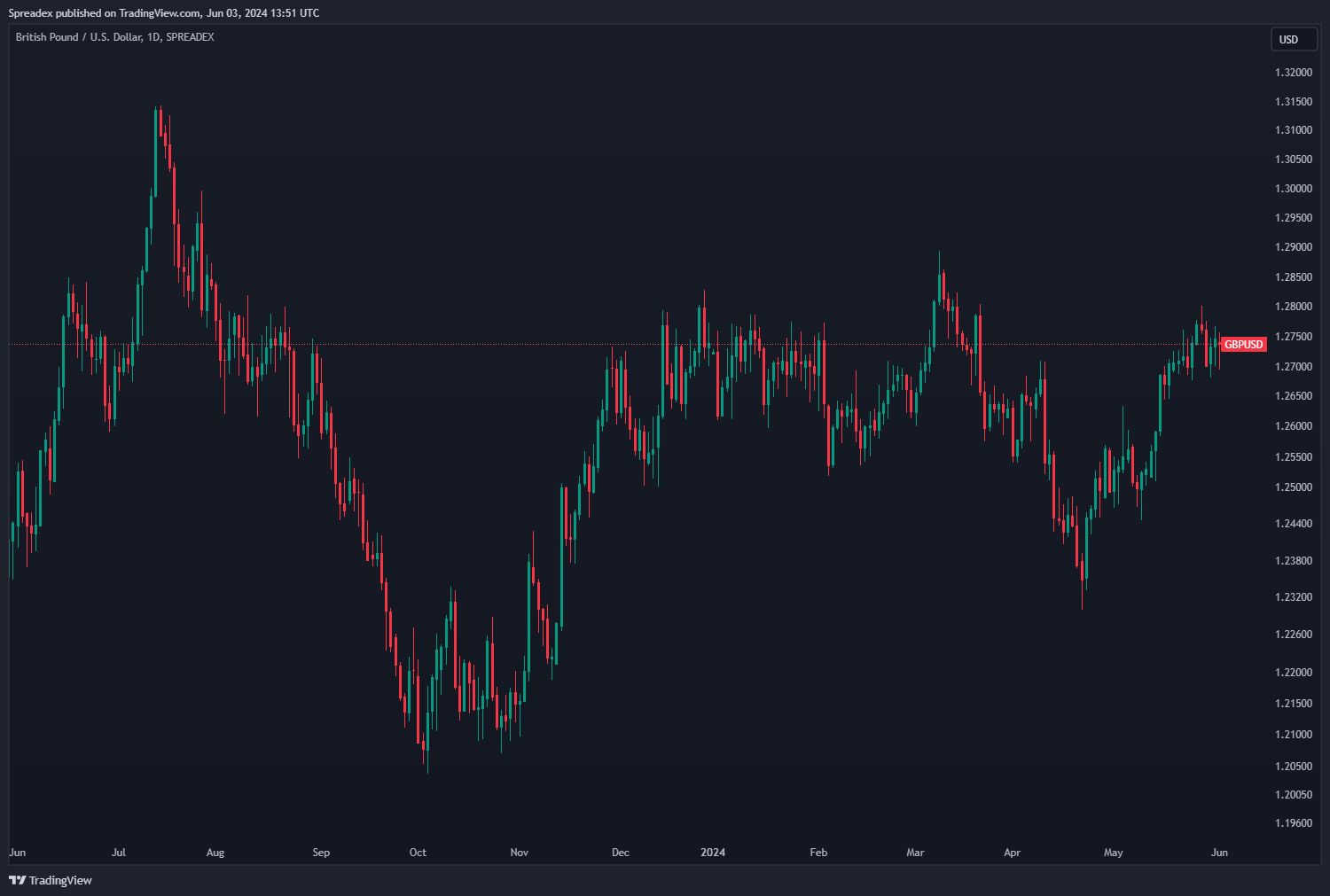This screenshot has width=1330, height=896.
Task: Click the 1.25500 price axis label
Action: pyautogui.click(x=1294, y=457)
